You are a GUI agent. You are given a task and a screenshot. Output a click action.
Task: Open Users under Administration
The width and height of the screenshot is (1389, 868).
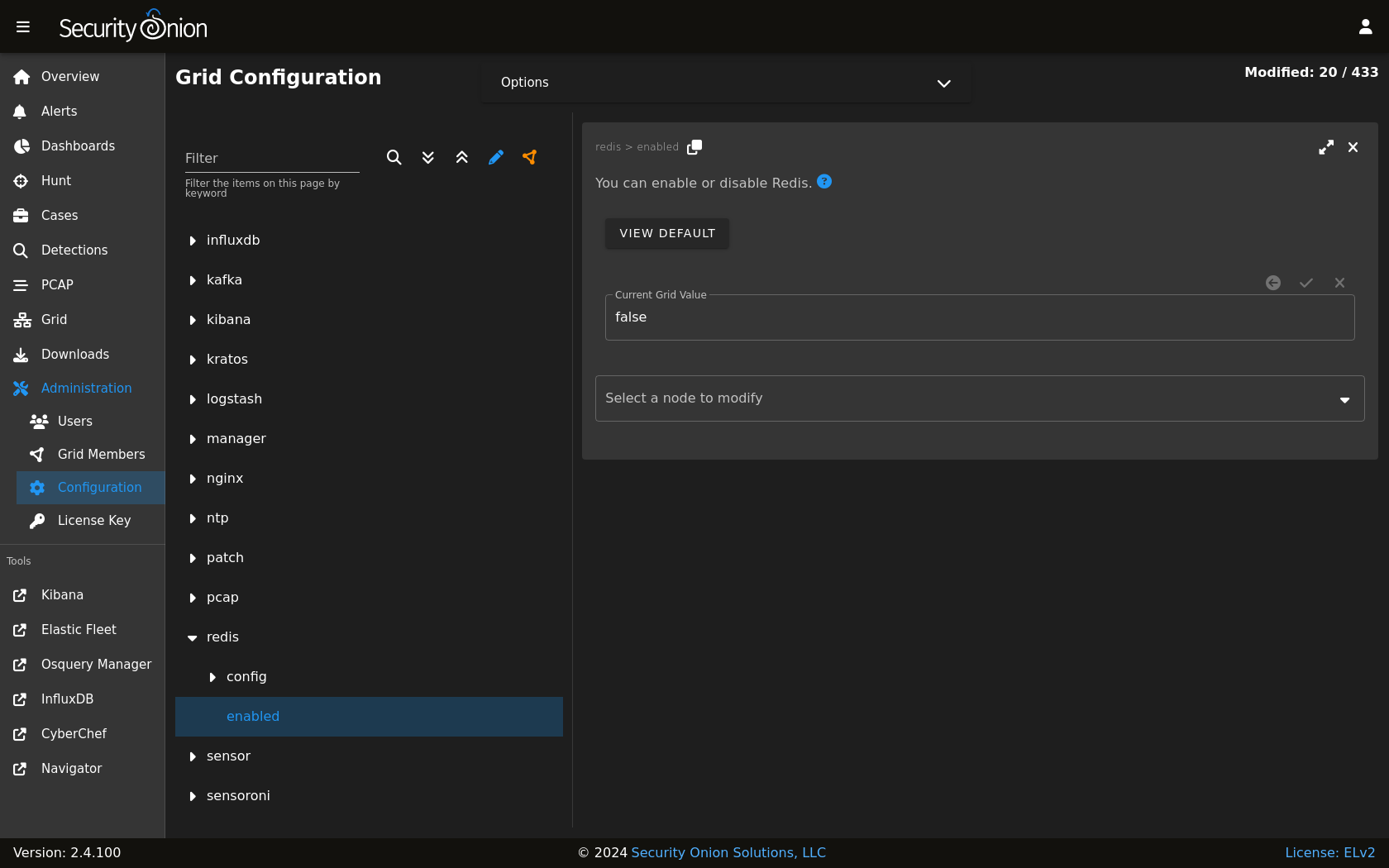tap(91, 422)
